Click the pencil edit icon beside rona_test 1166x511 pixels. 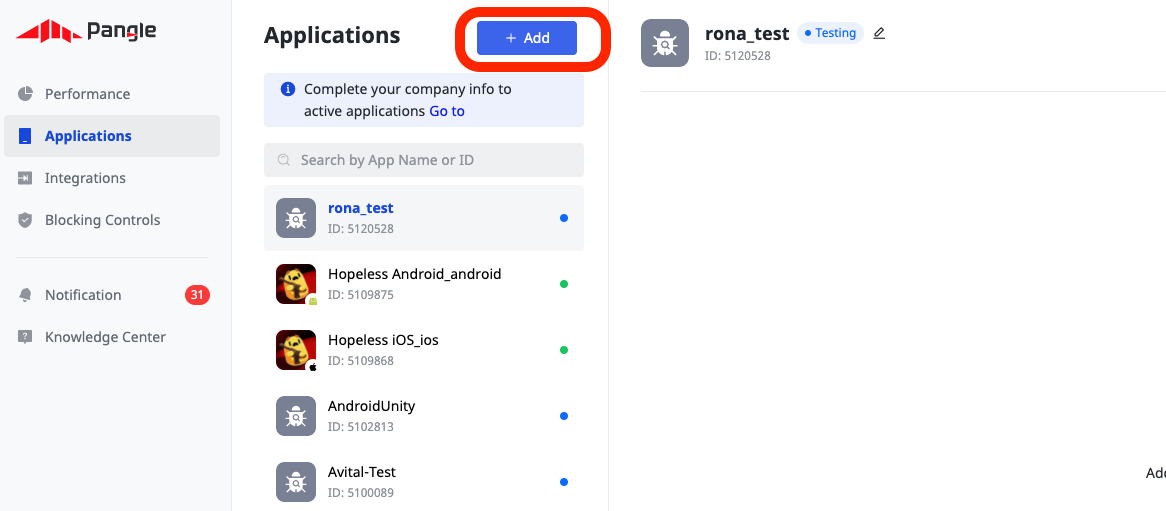click(879, 33)
